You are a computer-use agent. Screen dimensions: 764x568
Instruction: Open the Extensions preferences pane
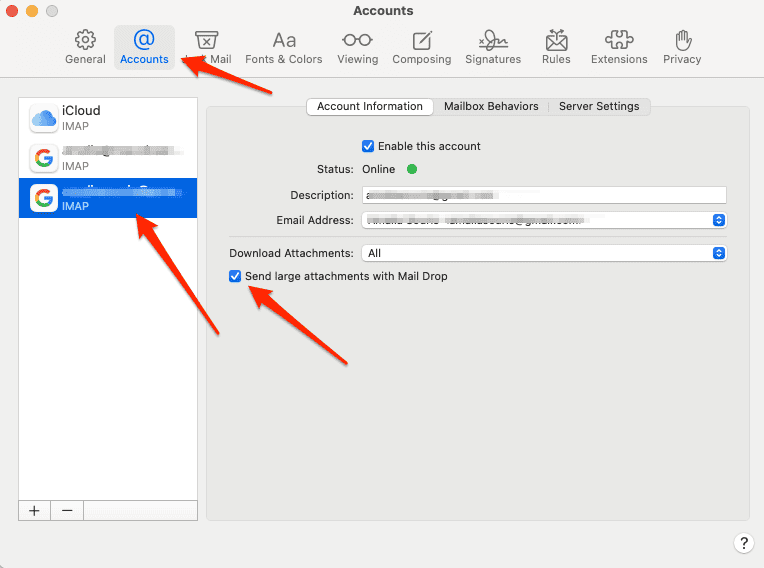point(619,46)
